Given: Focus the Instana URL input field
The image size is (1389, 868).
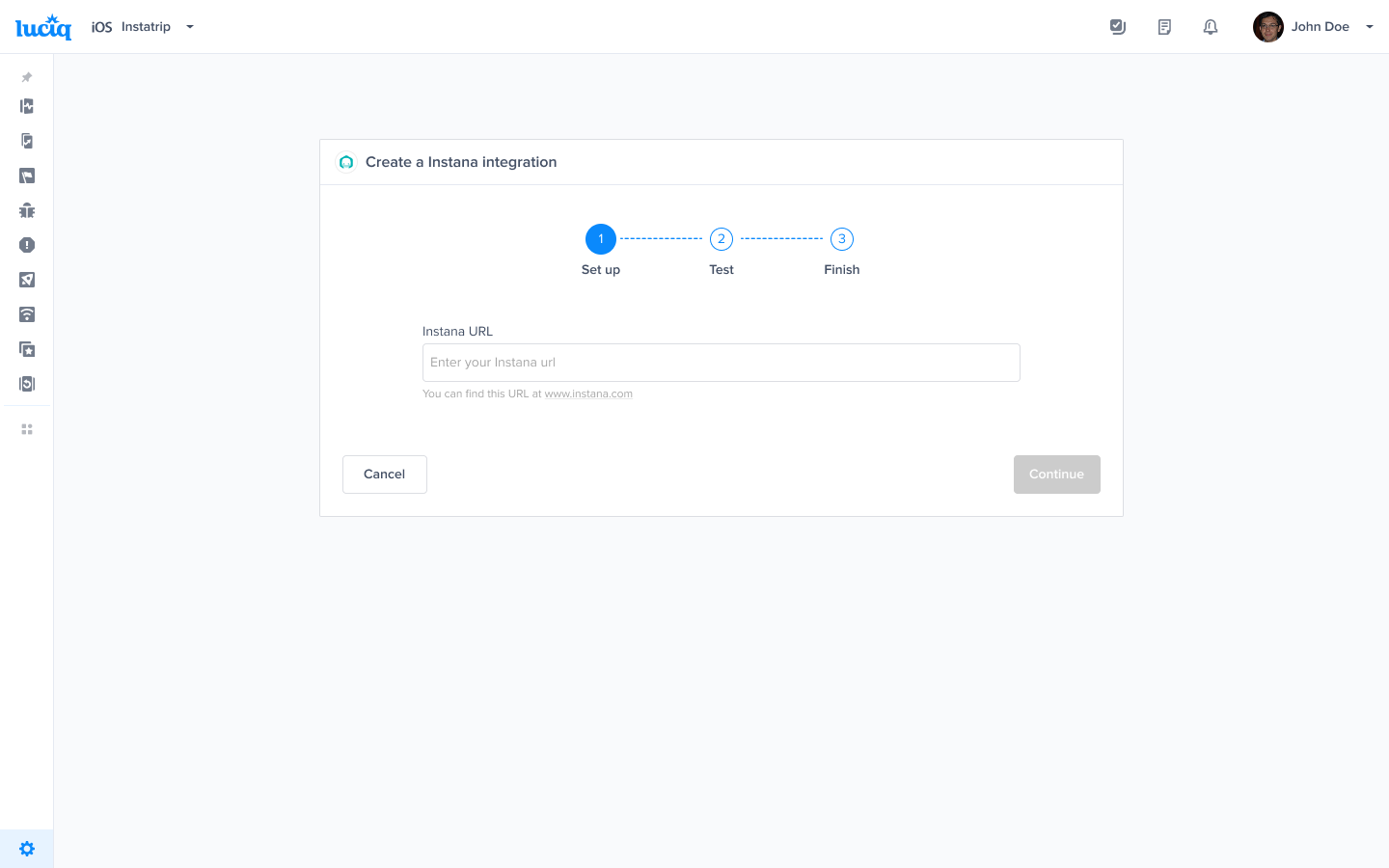Looking at the screenshot, I should [722, 363].
